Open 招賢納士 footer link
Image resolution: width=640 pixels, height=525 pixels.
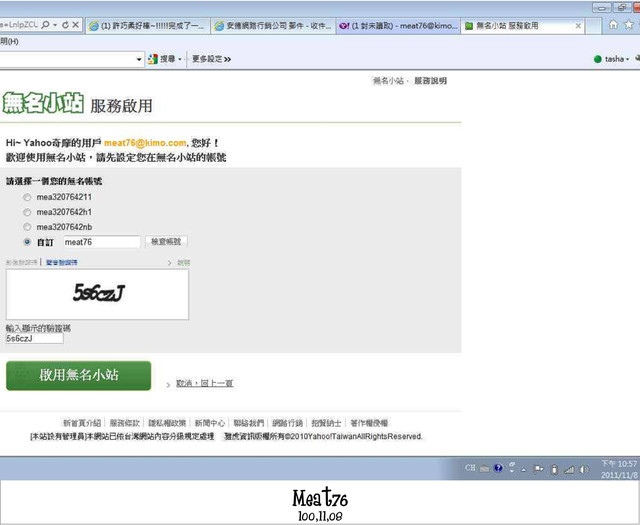pos(326,423)
